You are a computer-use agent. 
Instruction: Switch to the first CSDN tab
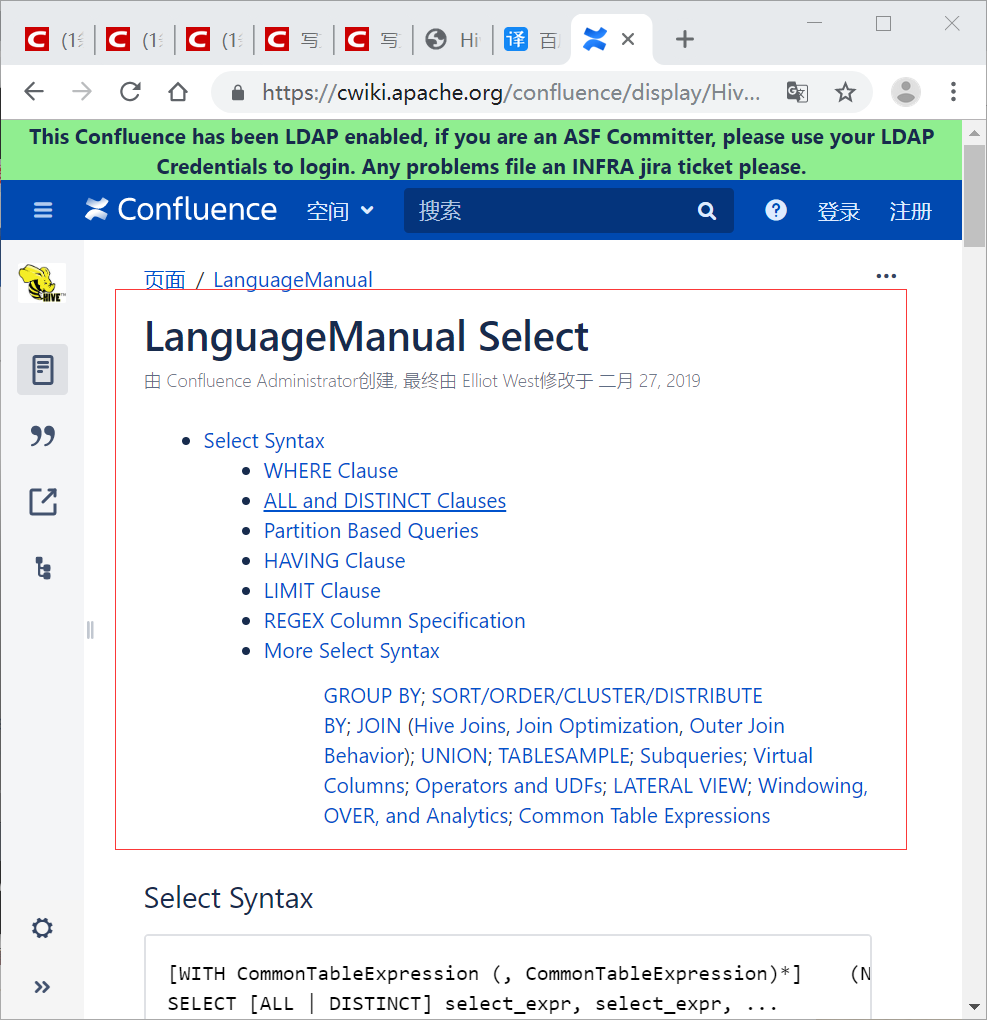click(55, 40)
